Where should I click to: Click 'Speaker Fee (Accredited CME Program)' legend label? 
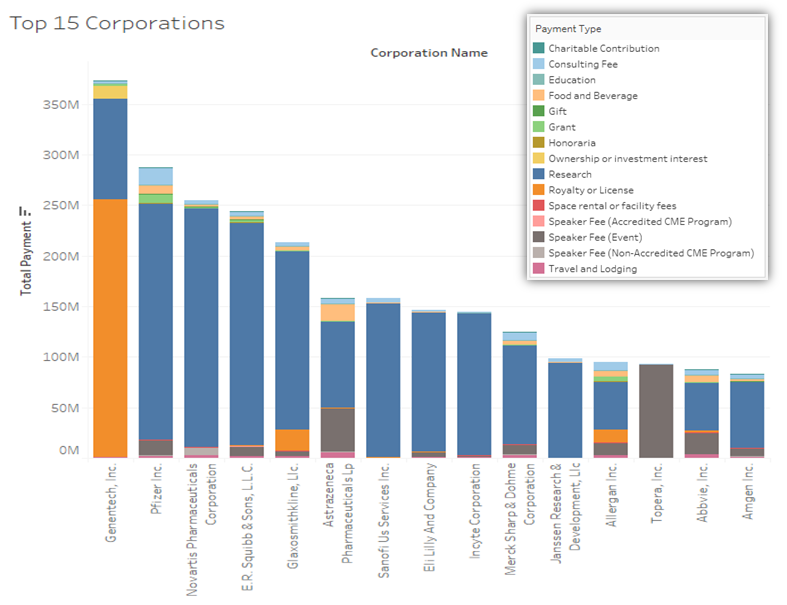pyautogui.click(x=640, y=221)
